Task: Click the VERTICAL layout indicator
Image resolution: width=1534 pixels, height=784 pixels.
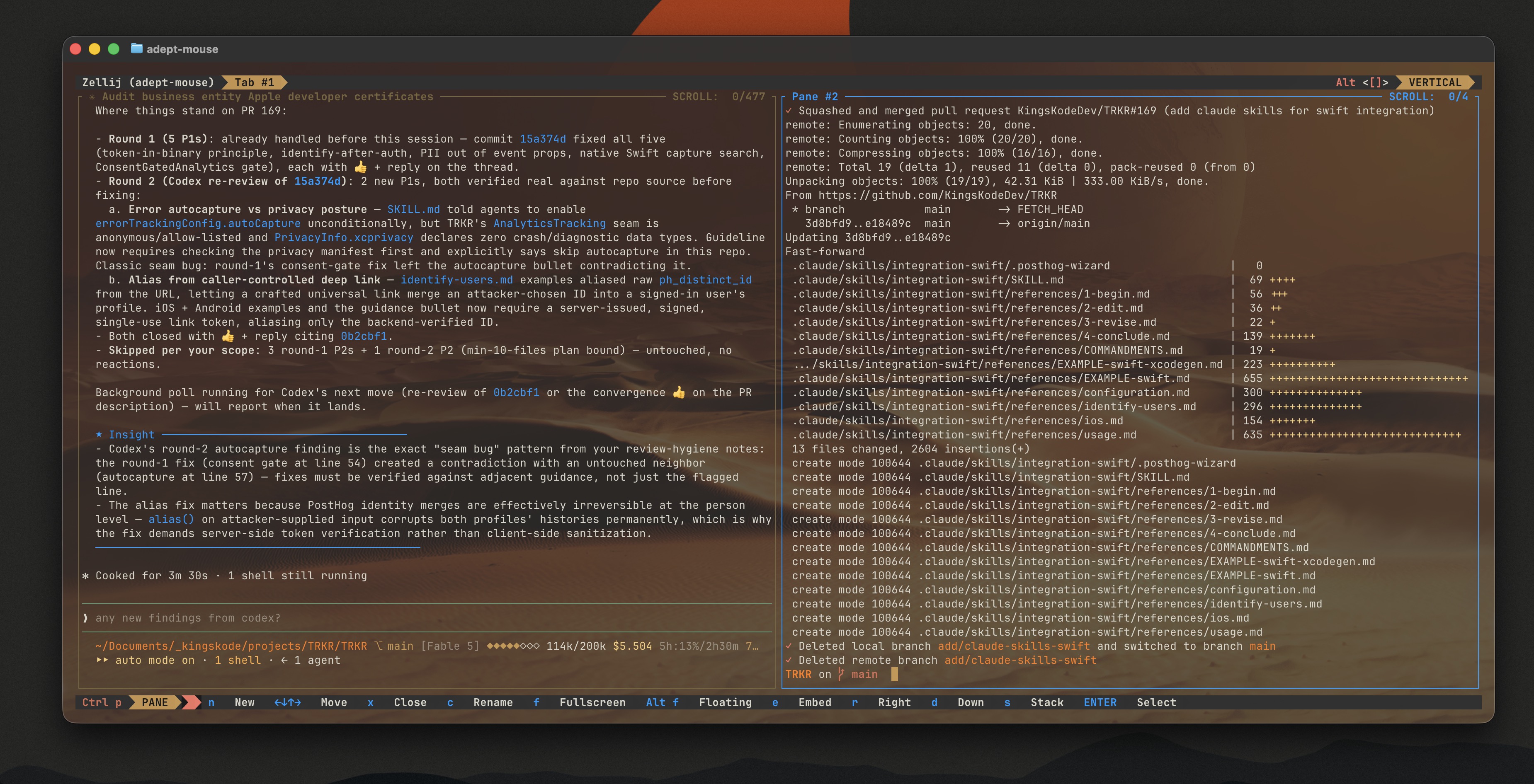Action: [x=1434, y=82]
